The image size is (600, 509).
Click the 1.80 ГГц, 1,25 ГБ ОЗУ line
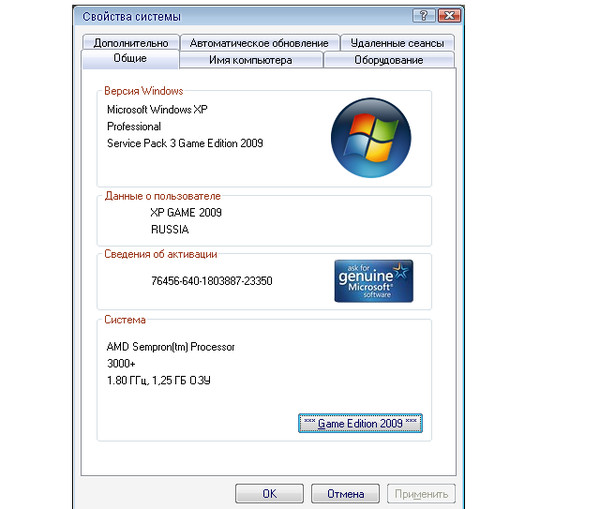pos(159,380)
